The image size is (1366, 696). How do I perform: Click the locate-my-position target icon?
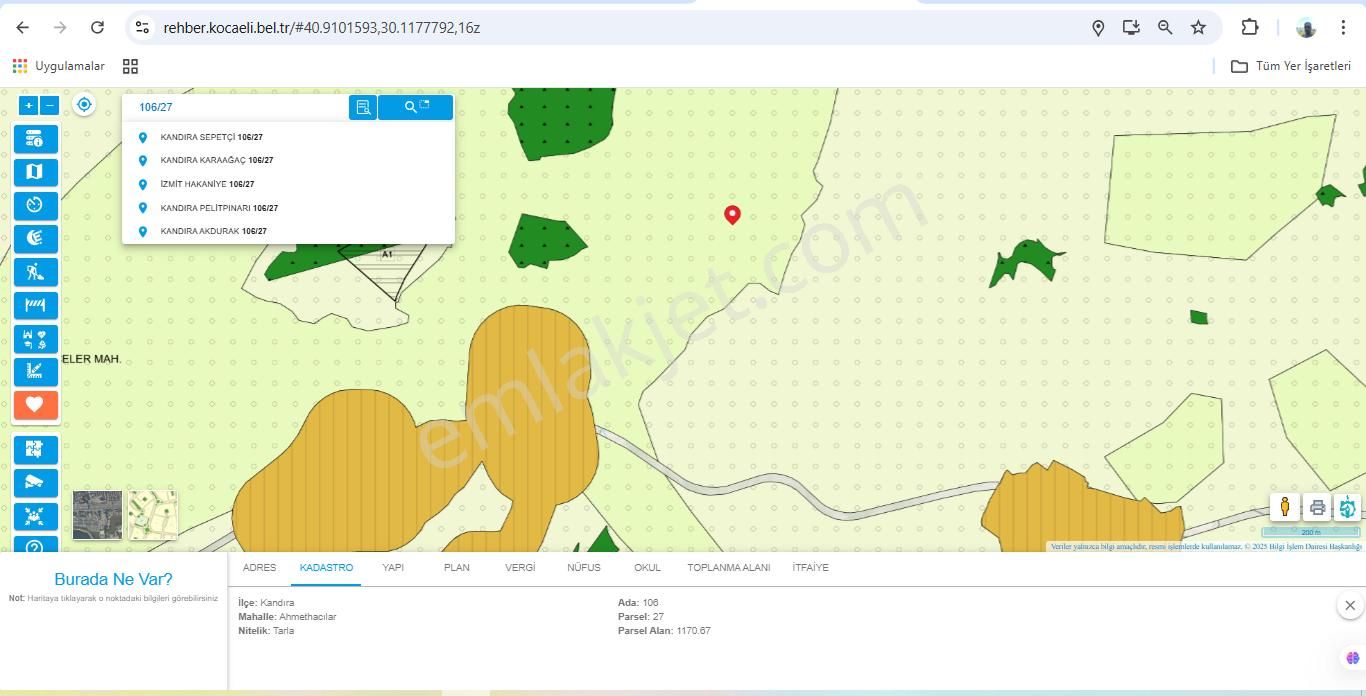pos(84,104)
